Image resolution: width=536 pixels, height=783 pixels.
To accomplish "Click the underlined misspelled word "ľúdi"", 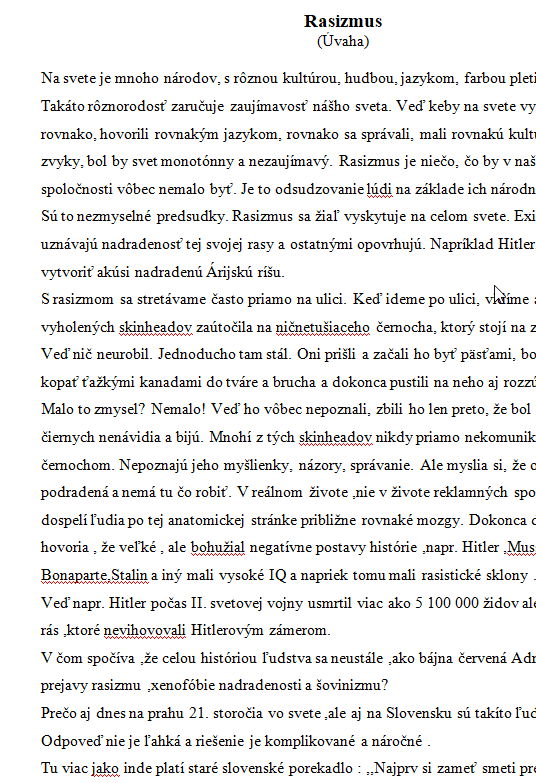I will [x=380, y=189].
